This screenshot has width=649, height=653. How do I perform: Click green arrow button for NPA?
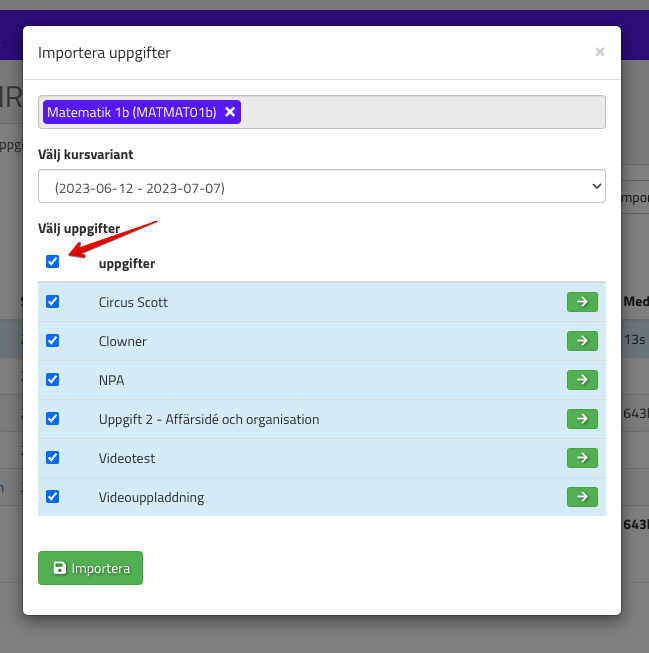[x=582, y=380]
